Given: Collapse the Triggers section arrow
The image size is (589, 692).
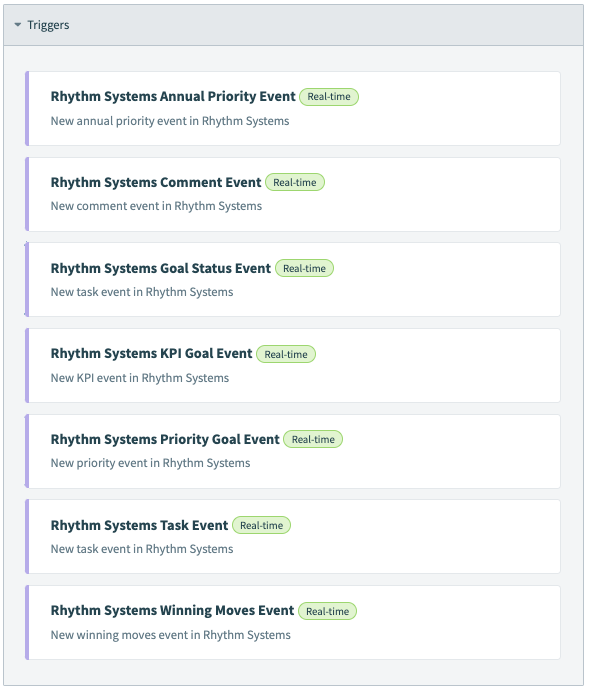Looking at the screenshot, I should (18, 25).
